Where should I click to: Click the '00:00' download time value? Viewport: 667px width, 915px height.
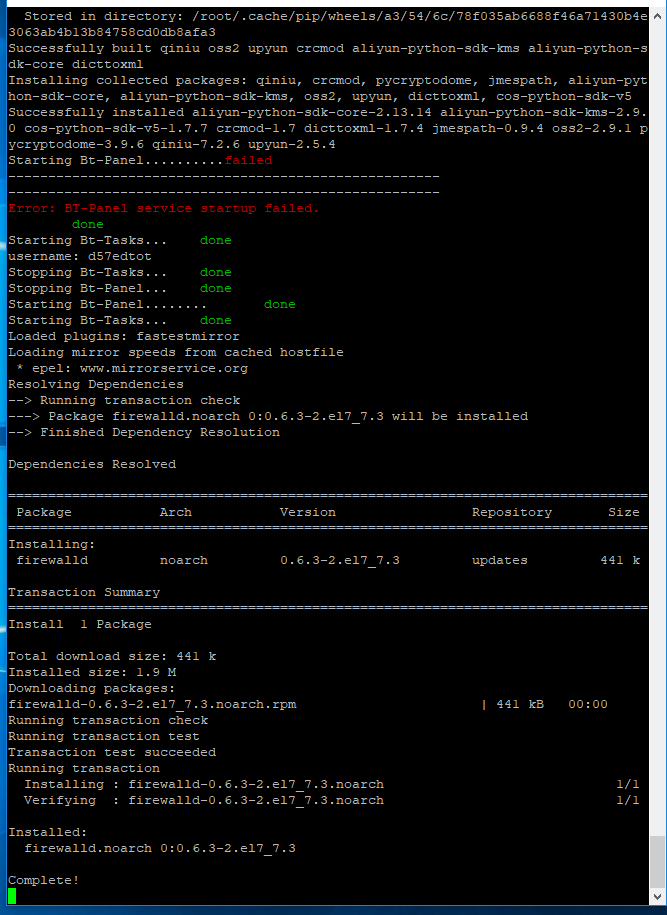(x=588, y=704)
